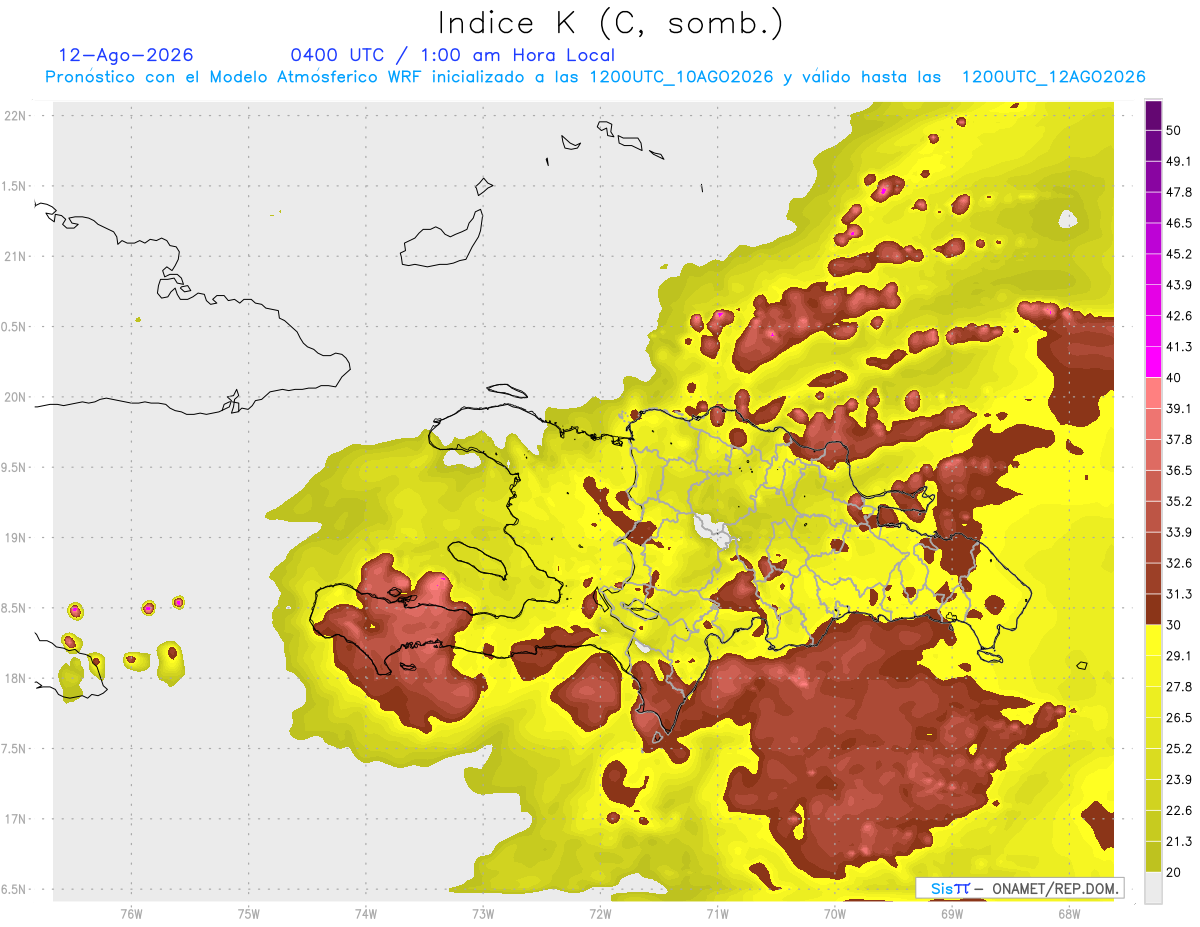This screenshot has height=927, width=1200.
Task: Click the '75W' longitude axis label
Action: coord(249,913)
